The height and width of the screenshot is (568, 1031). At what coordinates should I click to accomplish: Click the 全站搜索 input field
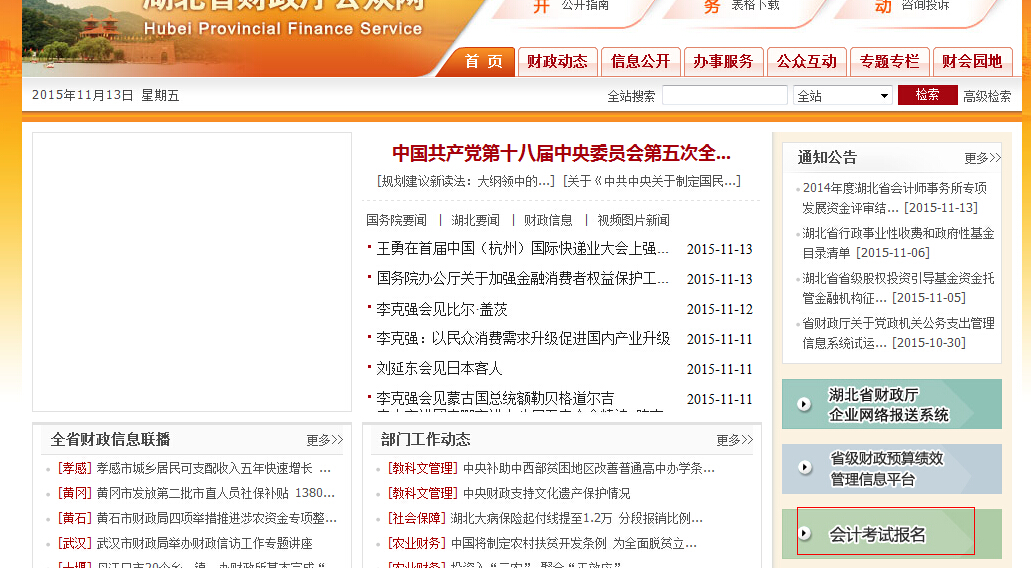coord(725,95)
